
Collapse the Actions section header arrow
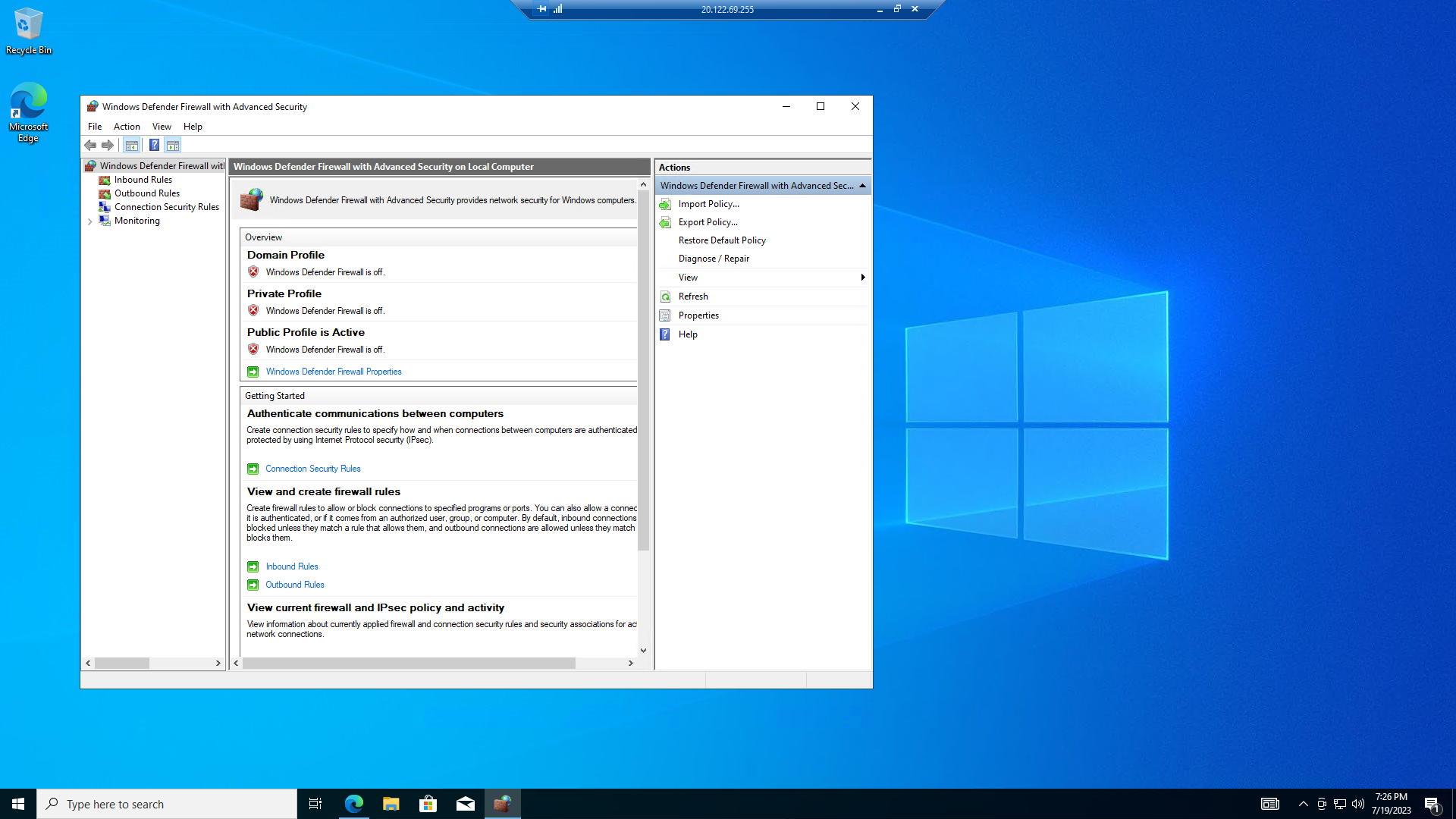[862, 186]
